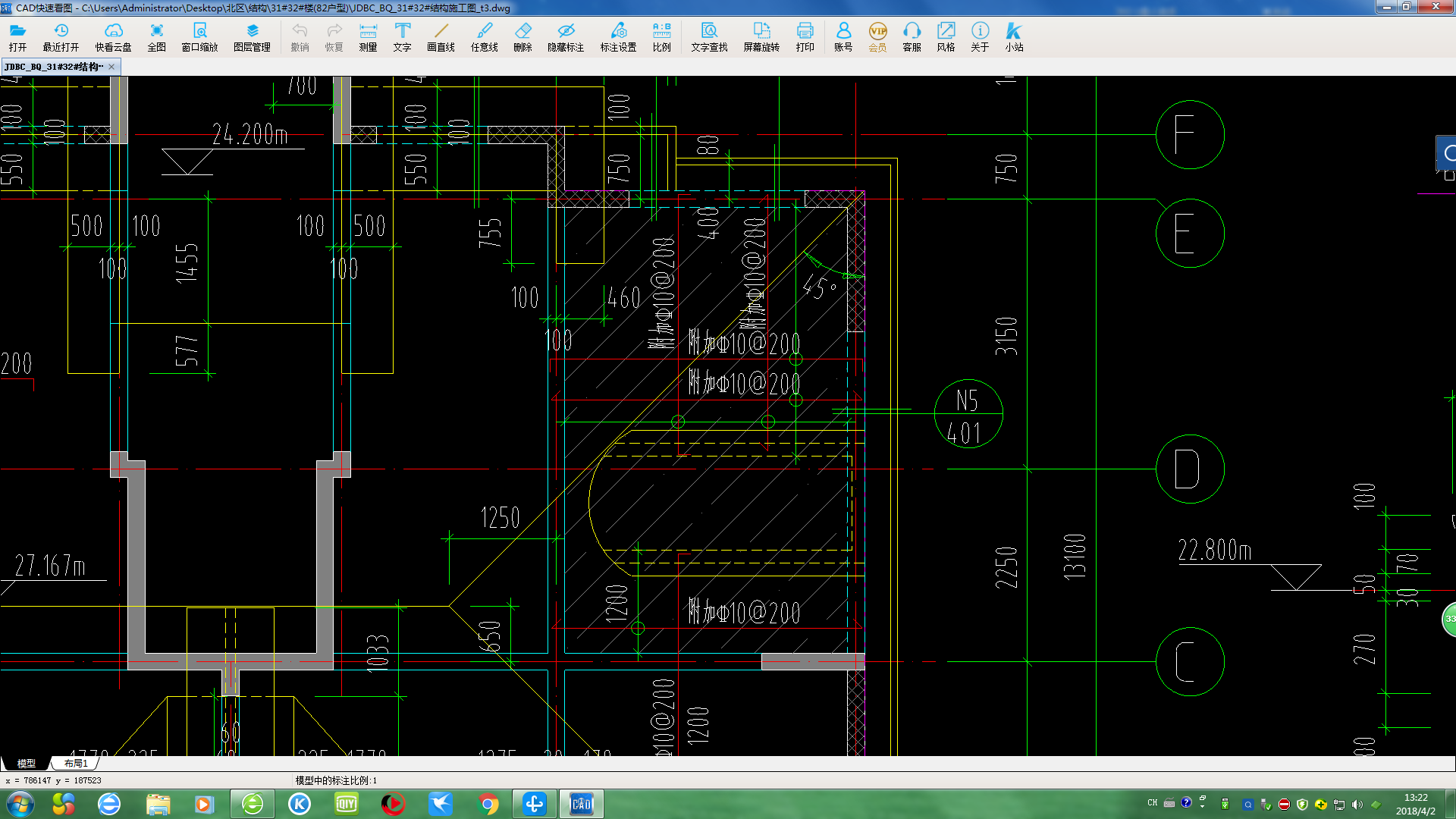
Task: Open the 账号 account panel
Action: (x=843, y=36)
